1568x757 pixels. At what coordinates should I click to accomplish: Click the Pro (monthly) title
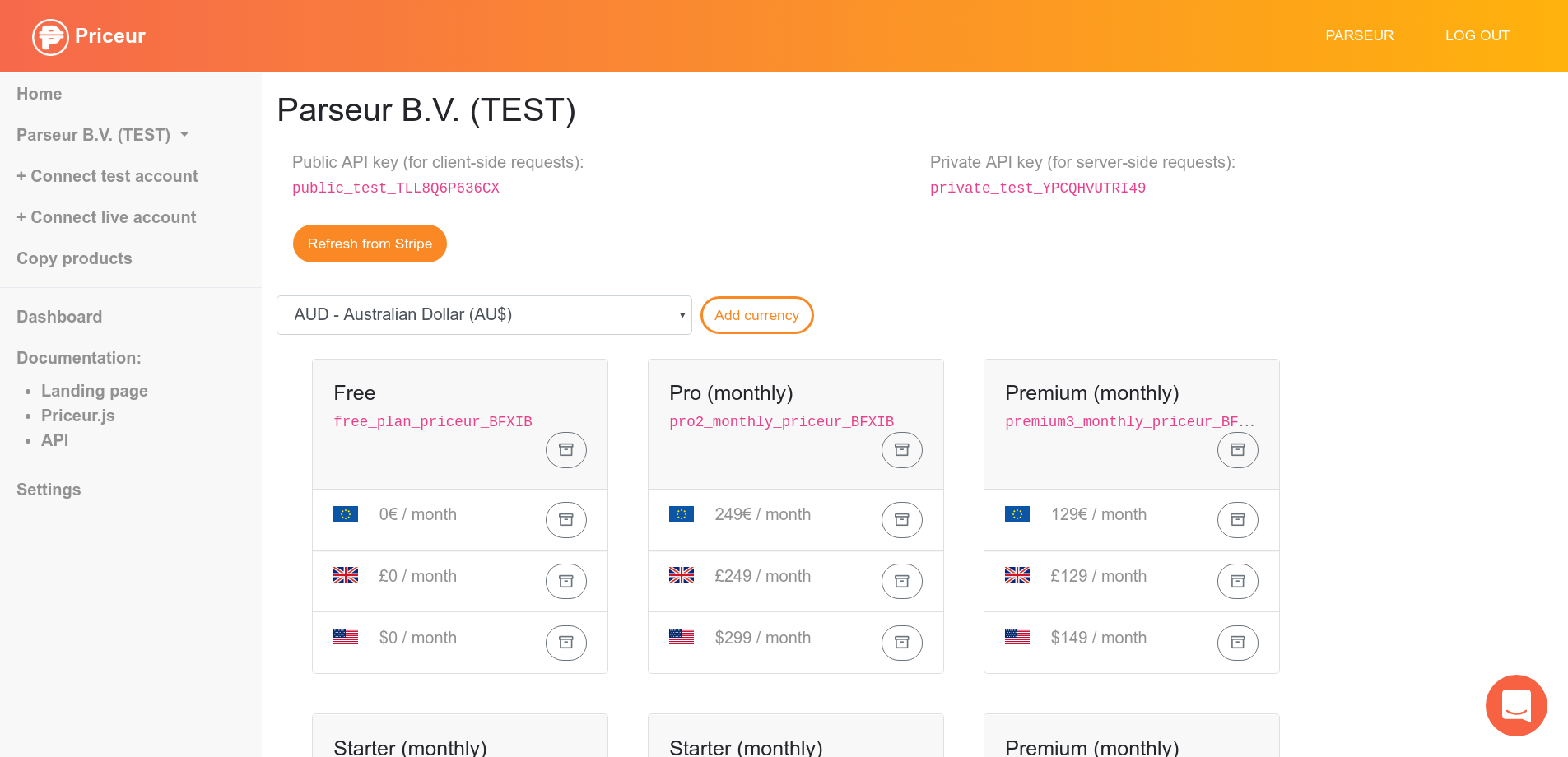point(731,393)
